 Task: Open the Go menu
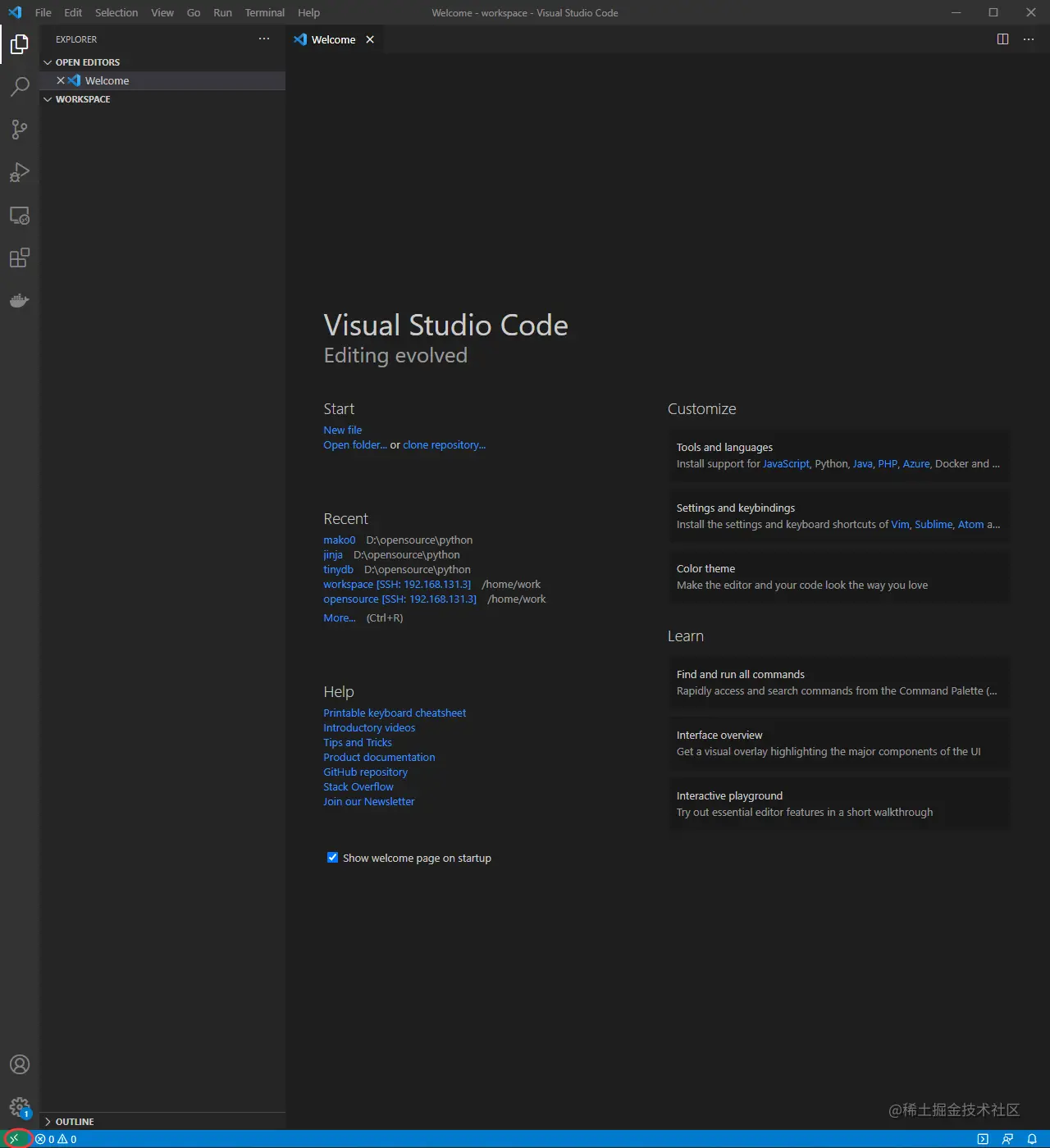[194, 12]
